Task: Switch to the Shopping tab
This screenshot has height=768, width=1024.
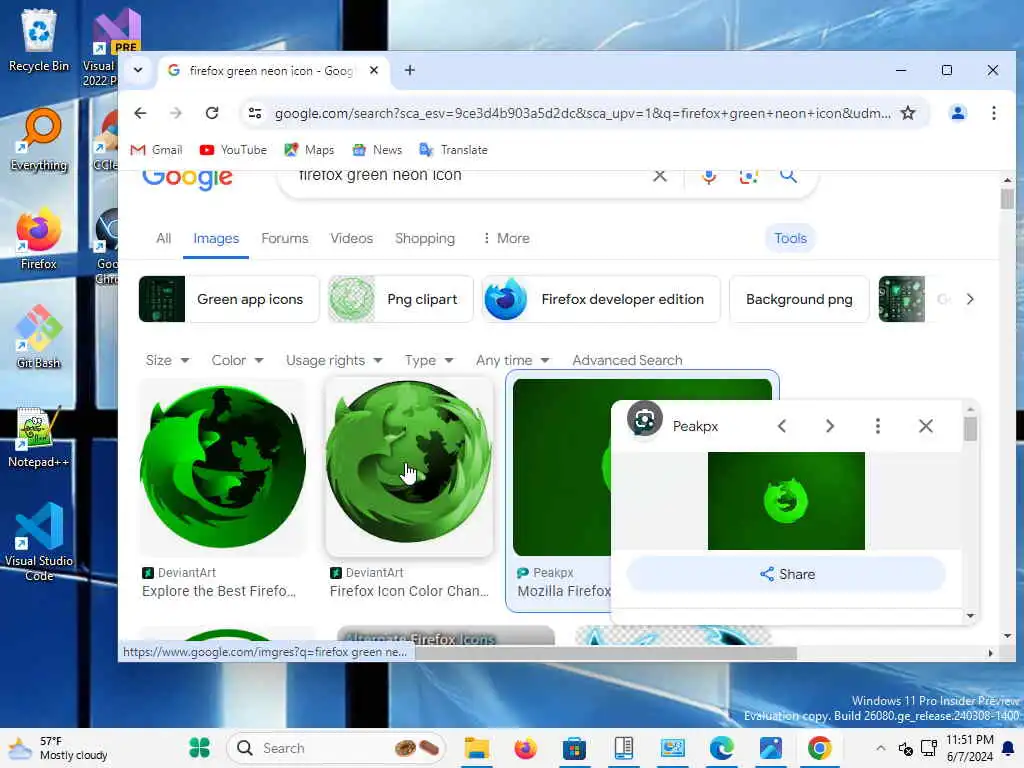Action: coord(425,238)
